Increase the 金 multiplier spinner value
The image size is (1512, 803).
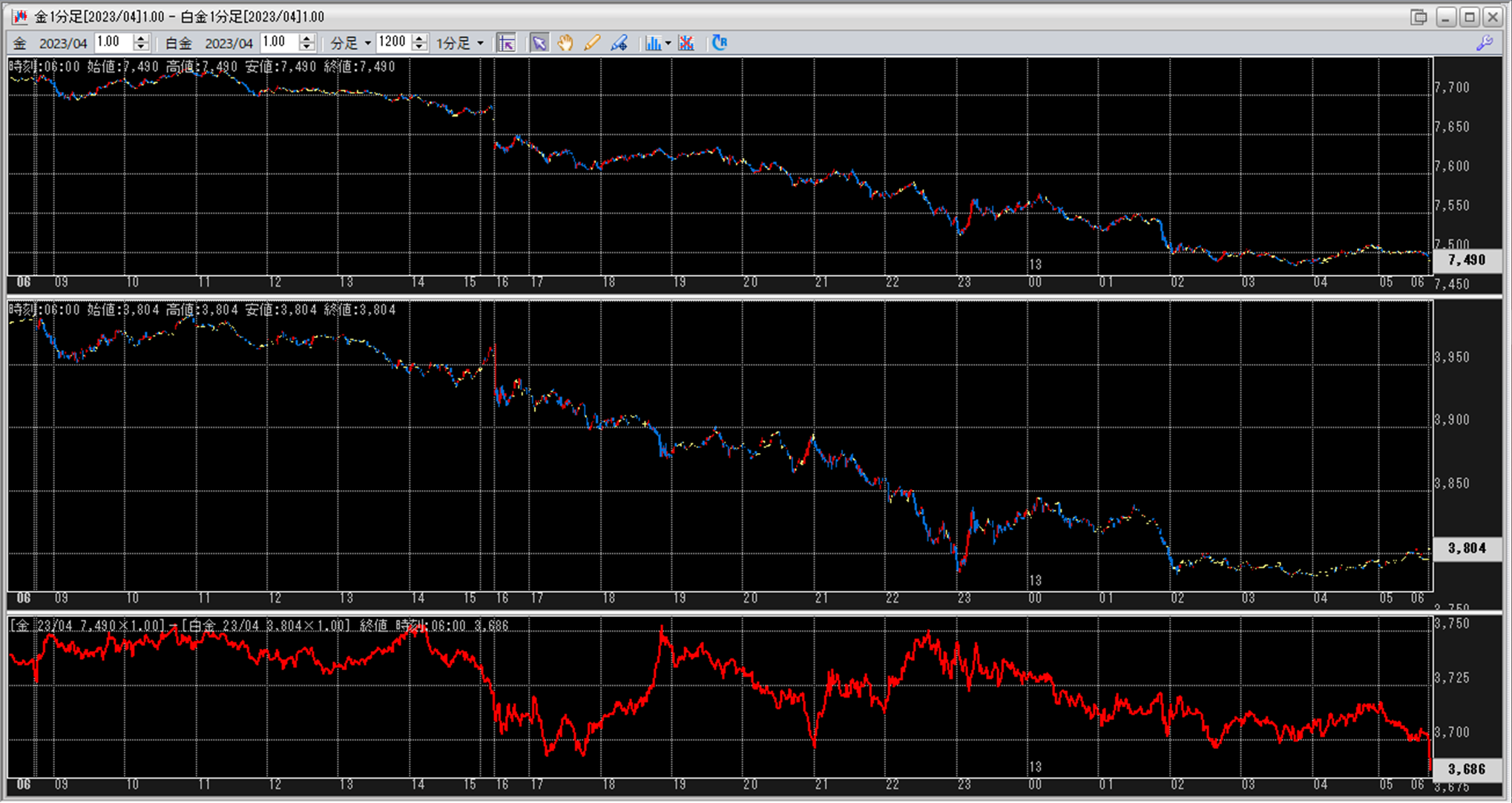[141, 39]
